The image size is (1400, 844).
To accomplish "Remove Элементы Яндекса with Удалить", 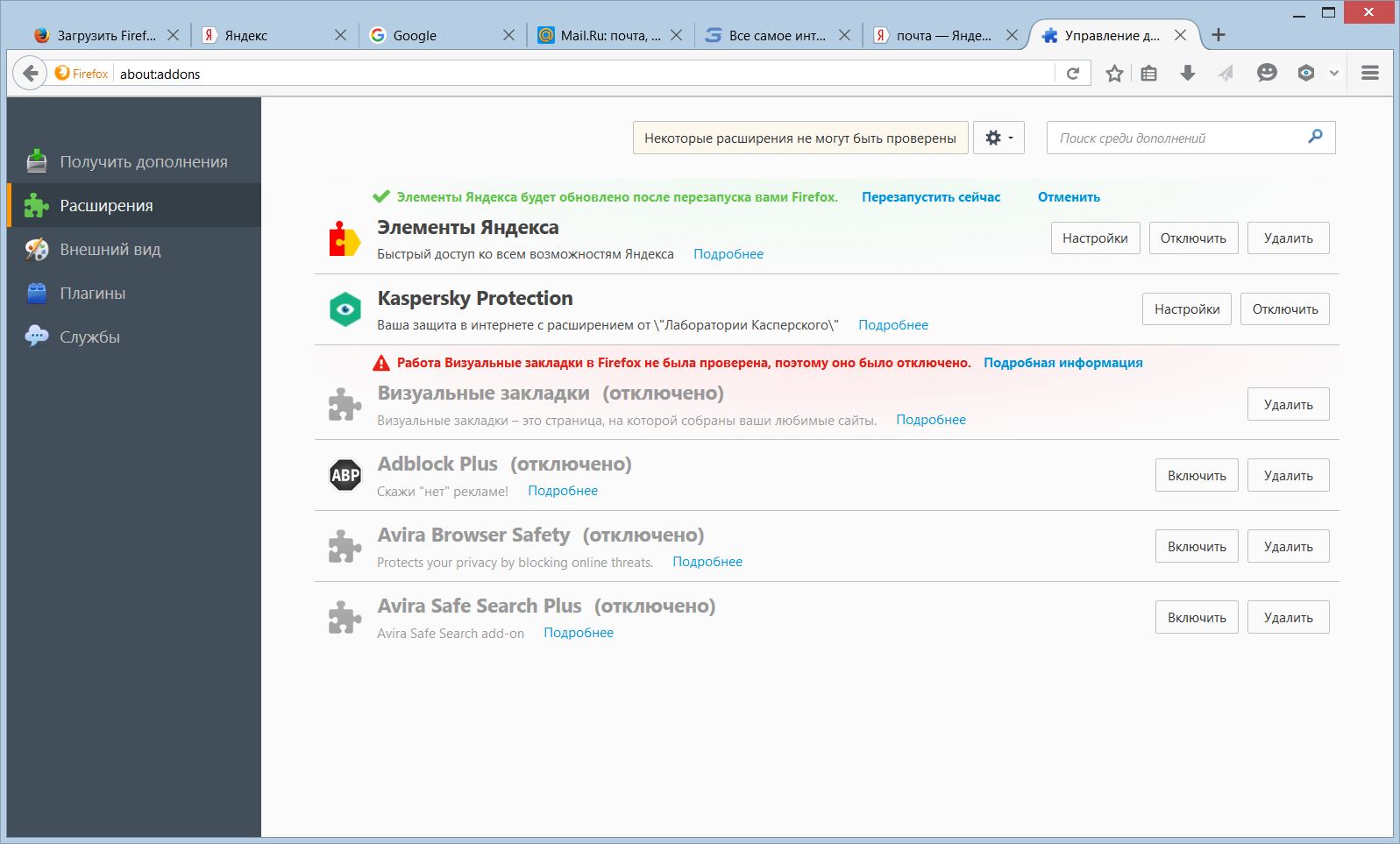I will [1288, 238].
